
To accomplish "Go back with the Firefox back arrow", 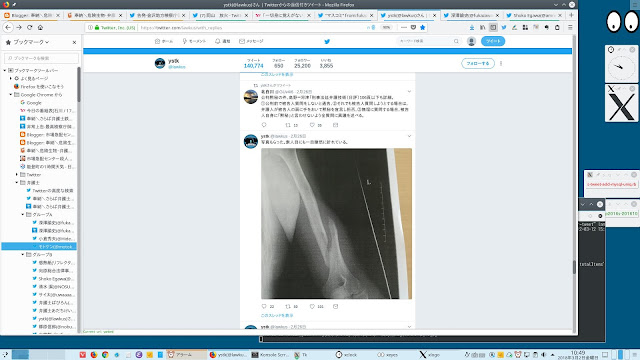I will 8,27.
